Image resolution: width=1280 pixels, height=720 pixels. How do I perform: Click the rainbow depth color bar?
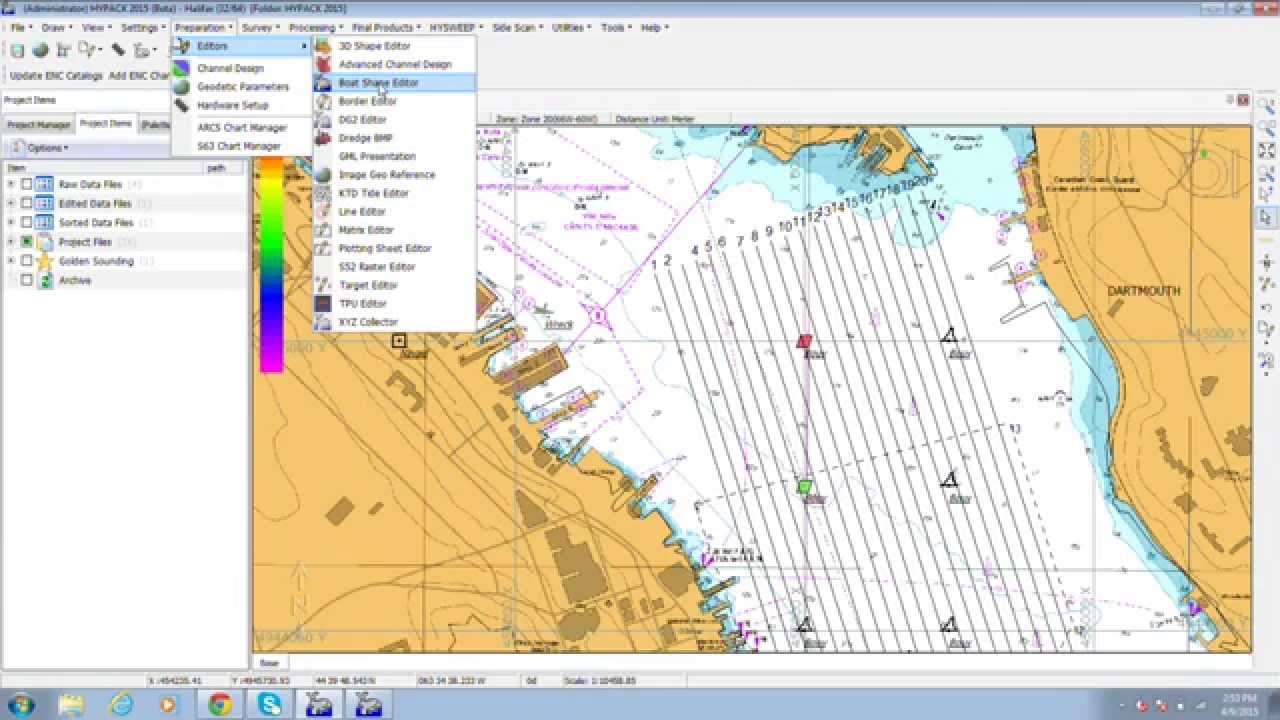click(271, 265)
